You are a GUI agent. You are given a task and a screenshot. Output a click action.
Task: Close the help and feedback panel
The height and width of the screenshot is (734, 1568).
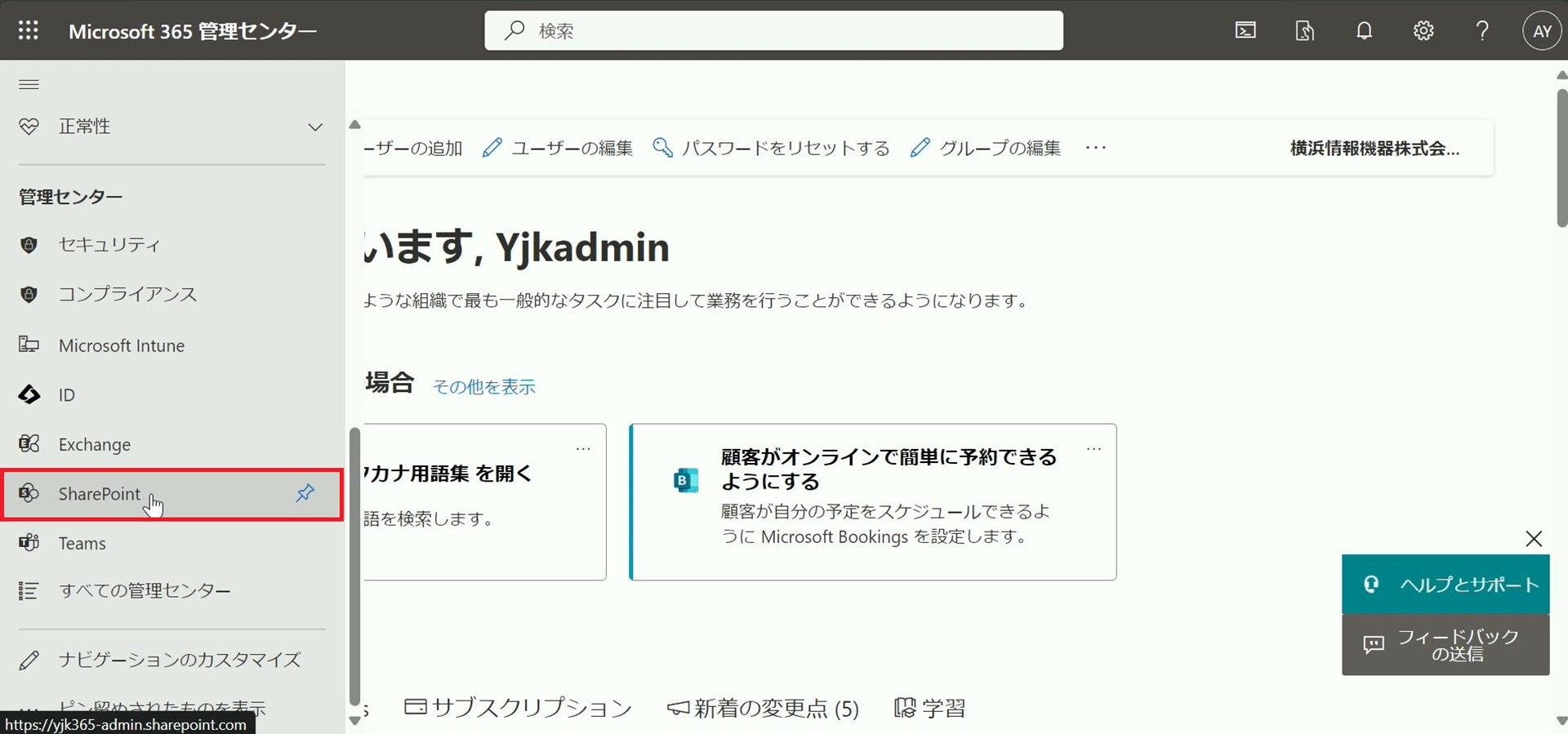coord(1534,539)
